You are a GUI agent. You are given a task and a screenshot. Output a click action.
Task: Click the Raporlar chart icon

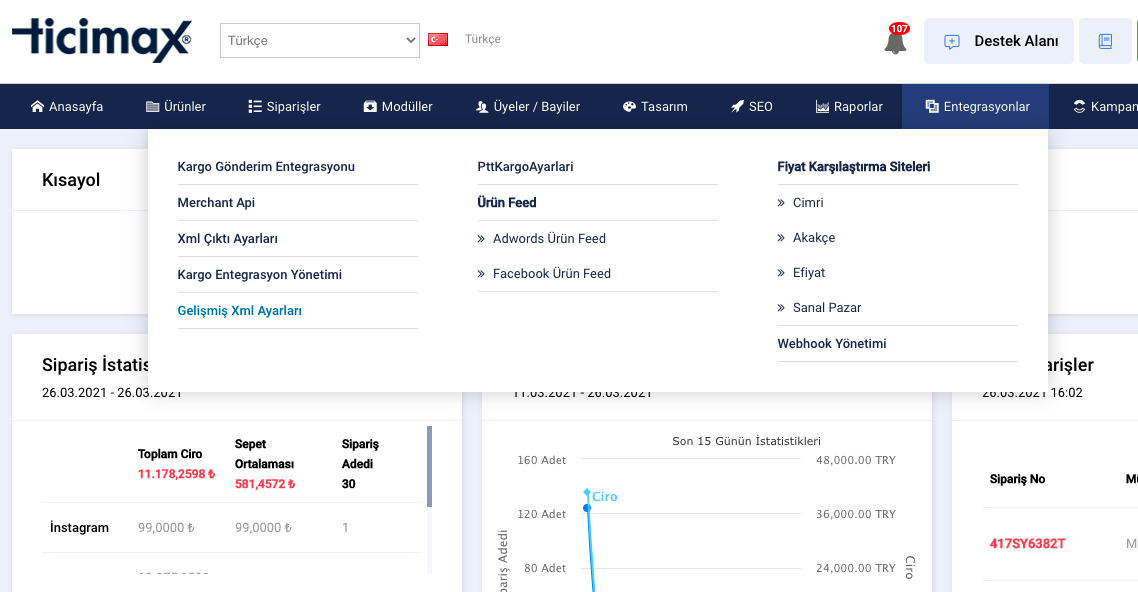822,107
